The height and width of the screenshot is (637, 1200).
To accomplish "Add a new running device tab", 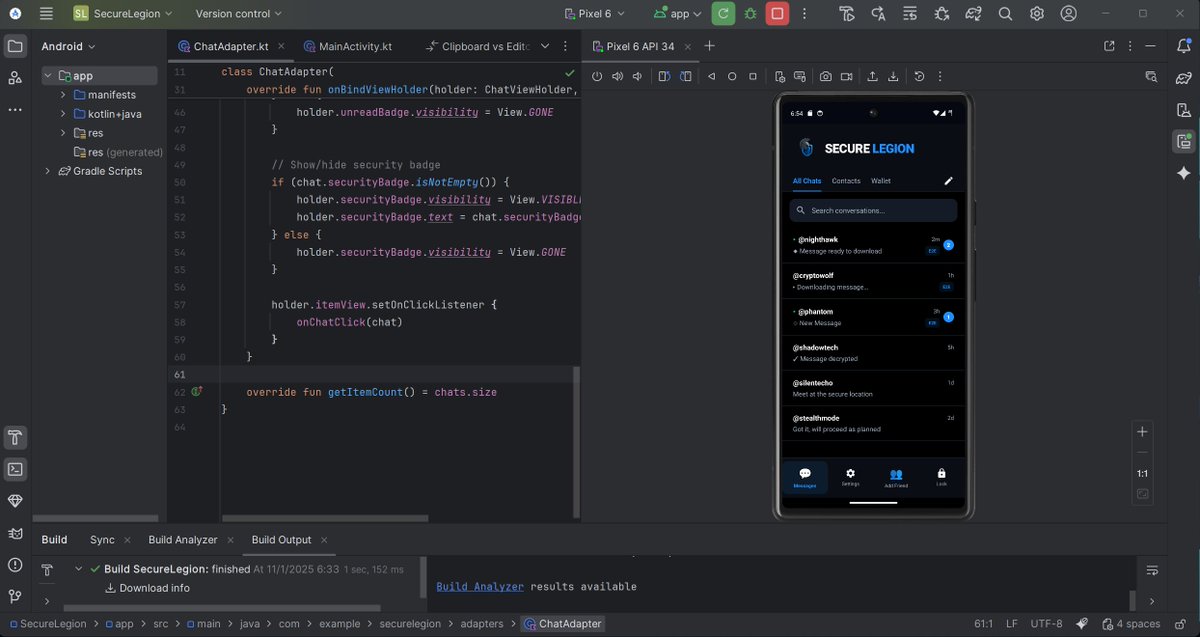I will [710, 46].
